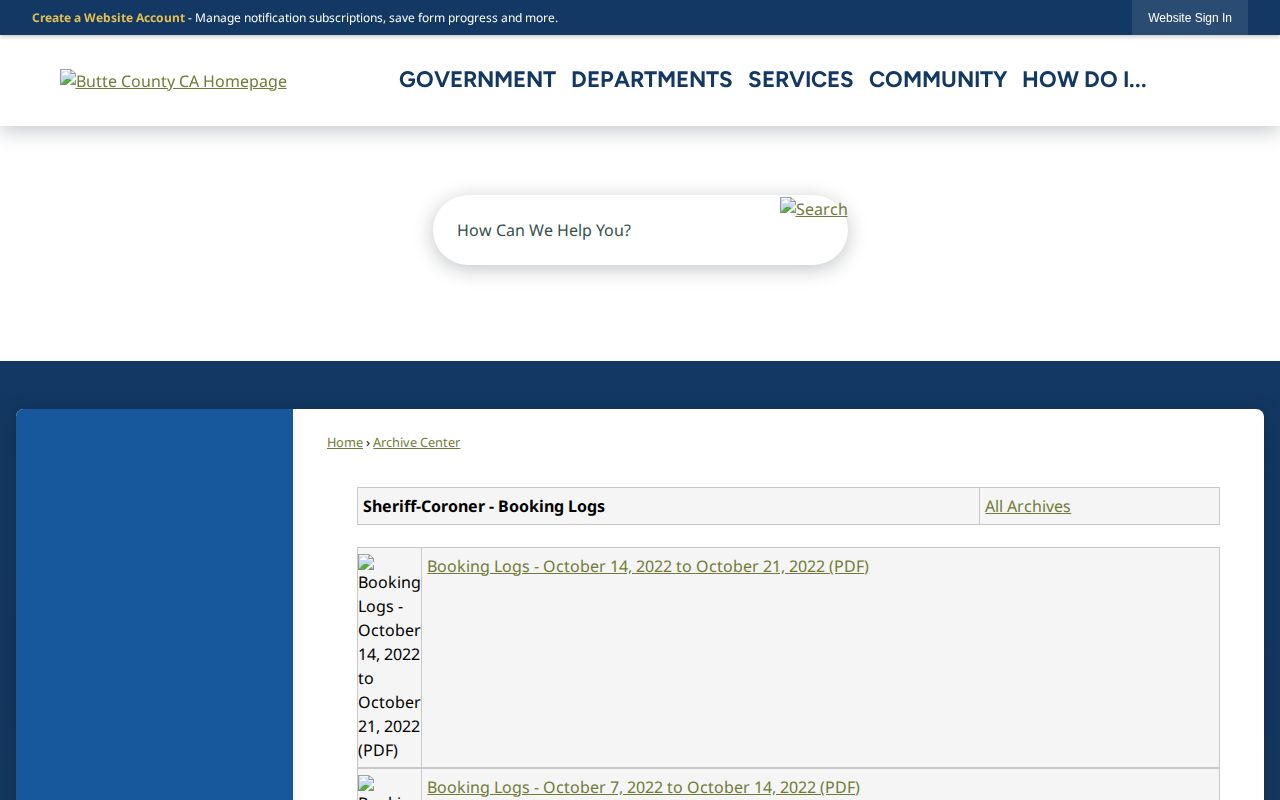
Task: Open the Butte County CA Homepage logo
Action: (173, 81)
